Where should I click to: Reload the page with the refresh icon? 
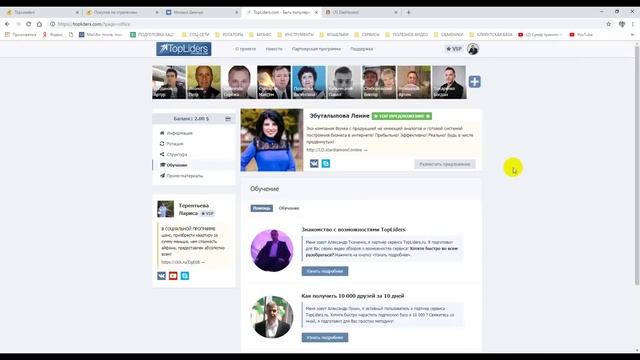[x=29, y=24]
